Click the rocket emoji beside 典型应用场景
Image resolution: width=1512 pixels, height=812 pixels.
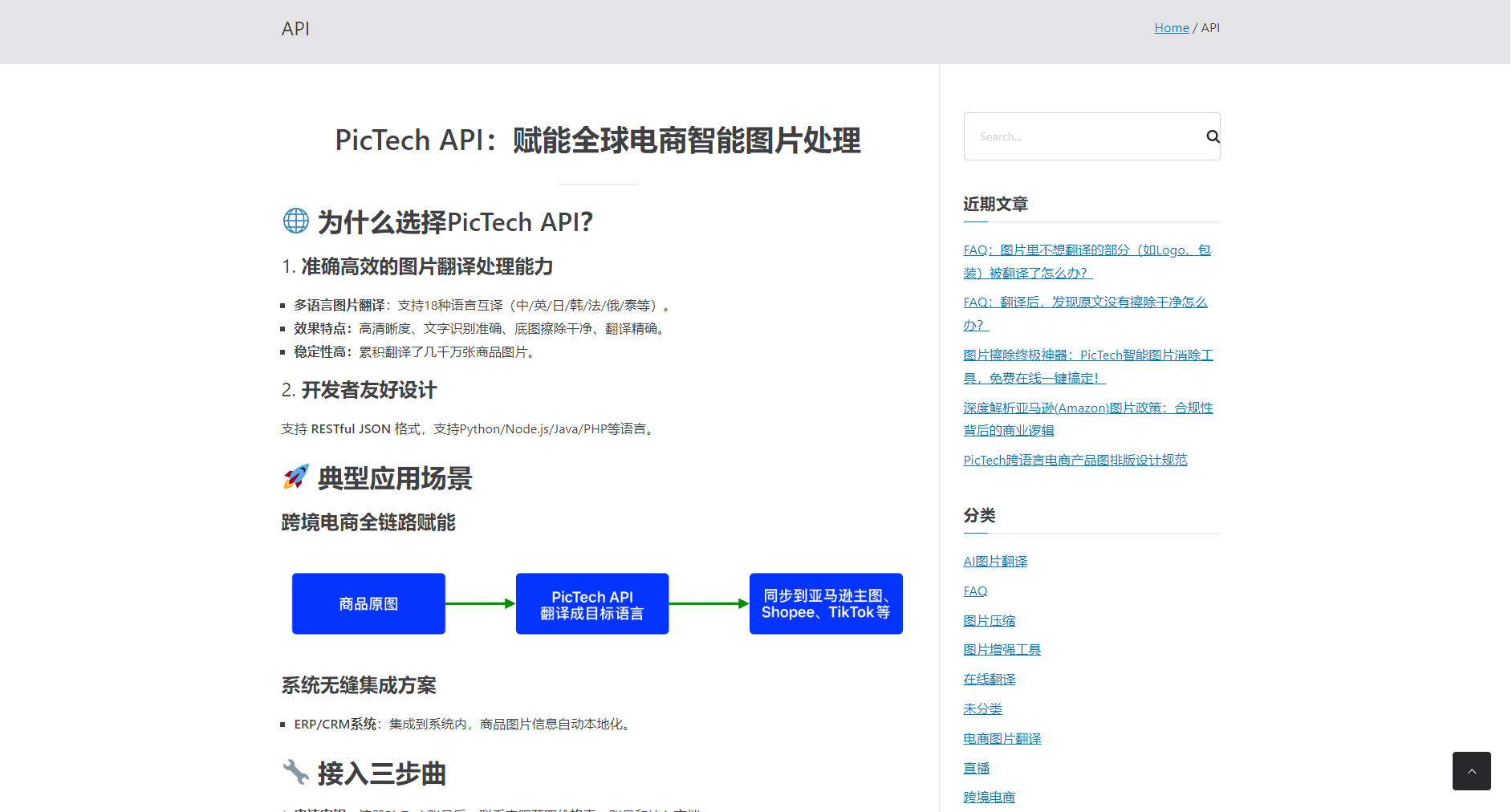pyautogui.click(x=296, y=477)
